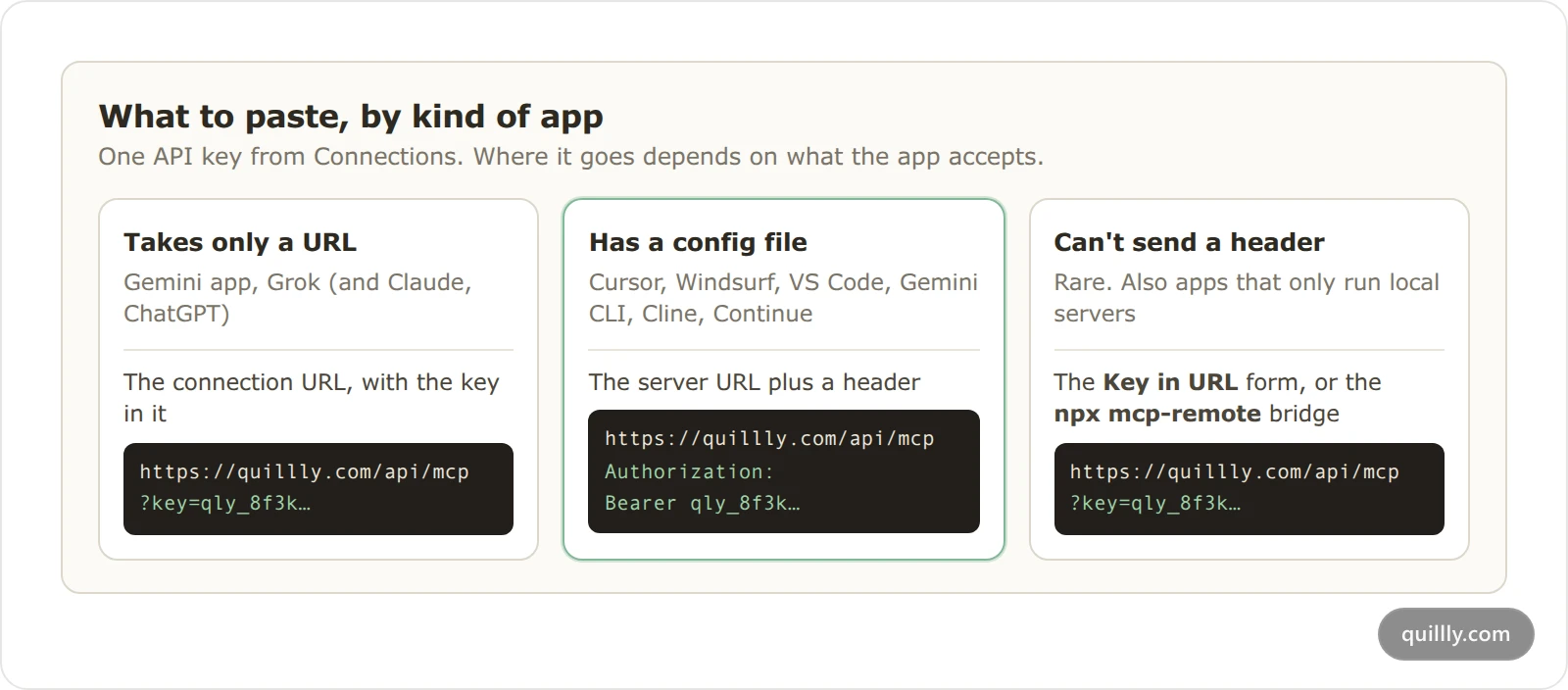Click 'Rare. Also apps that only run local servers'
The height and width of the screenshot is (690, 1568).
pyautogui.click(x=1247, y=298)
